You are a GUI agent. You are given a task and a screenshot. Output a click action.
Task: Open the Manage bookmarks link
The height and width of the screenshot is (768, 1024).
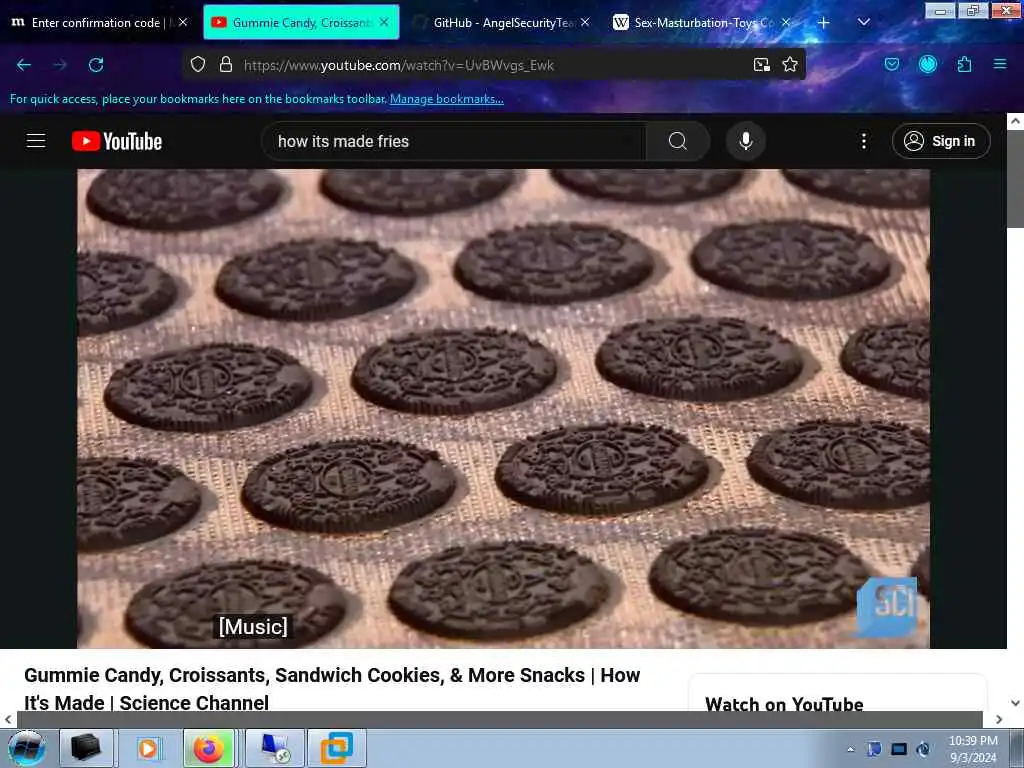pyautogui.click(x=447, y=99)
